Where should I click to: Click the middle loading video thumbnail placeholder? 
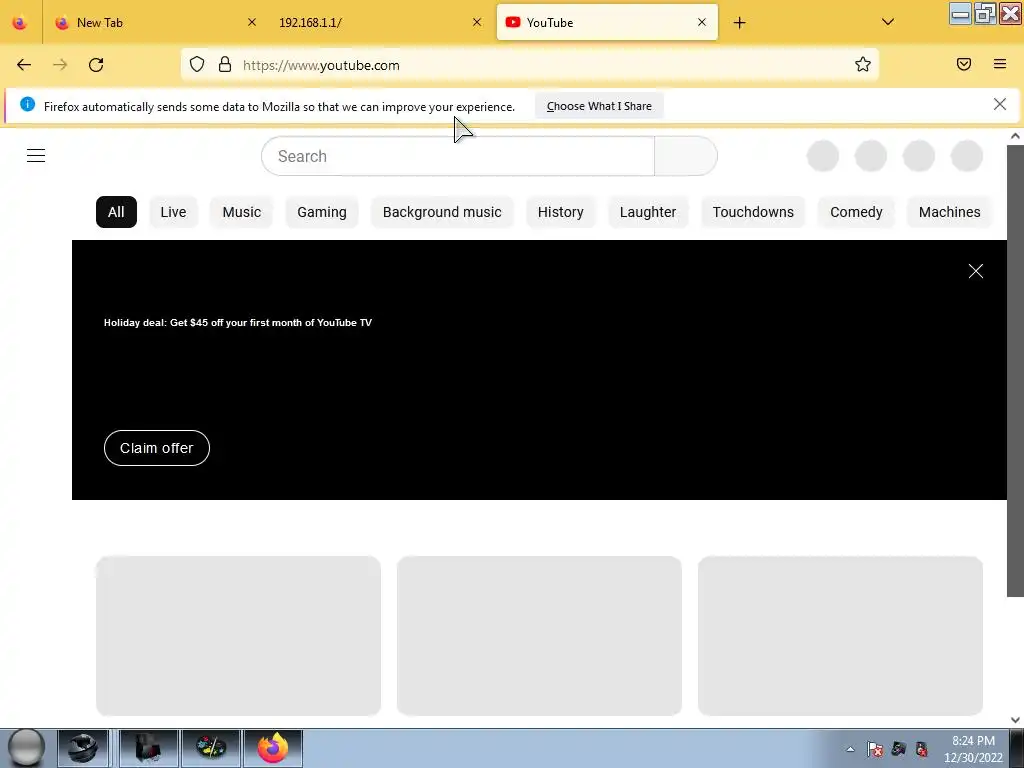point(539,636)
